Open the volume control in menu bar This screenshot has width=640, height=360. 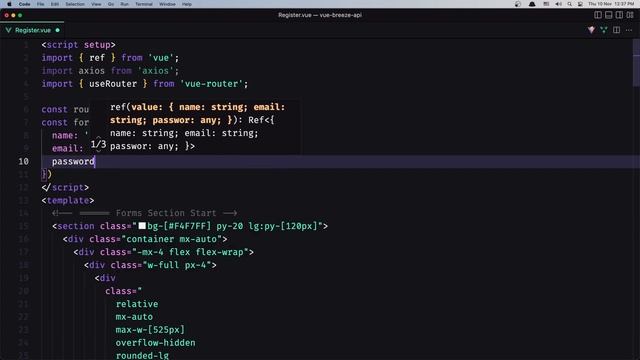click(558, 4)
